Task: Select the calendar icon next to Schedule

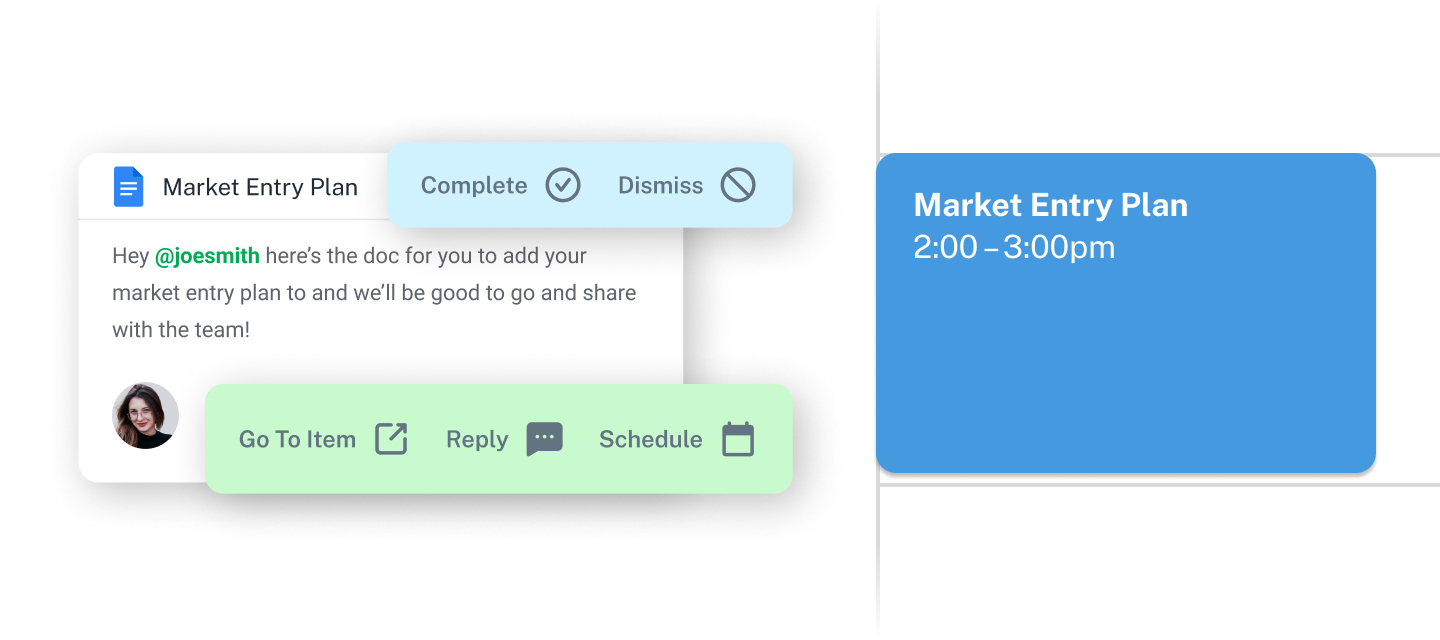Action: [737, 439]
